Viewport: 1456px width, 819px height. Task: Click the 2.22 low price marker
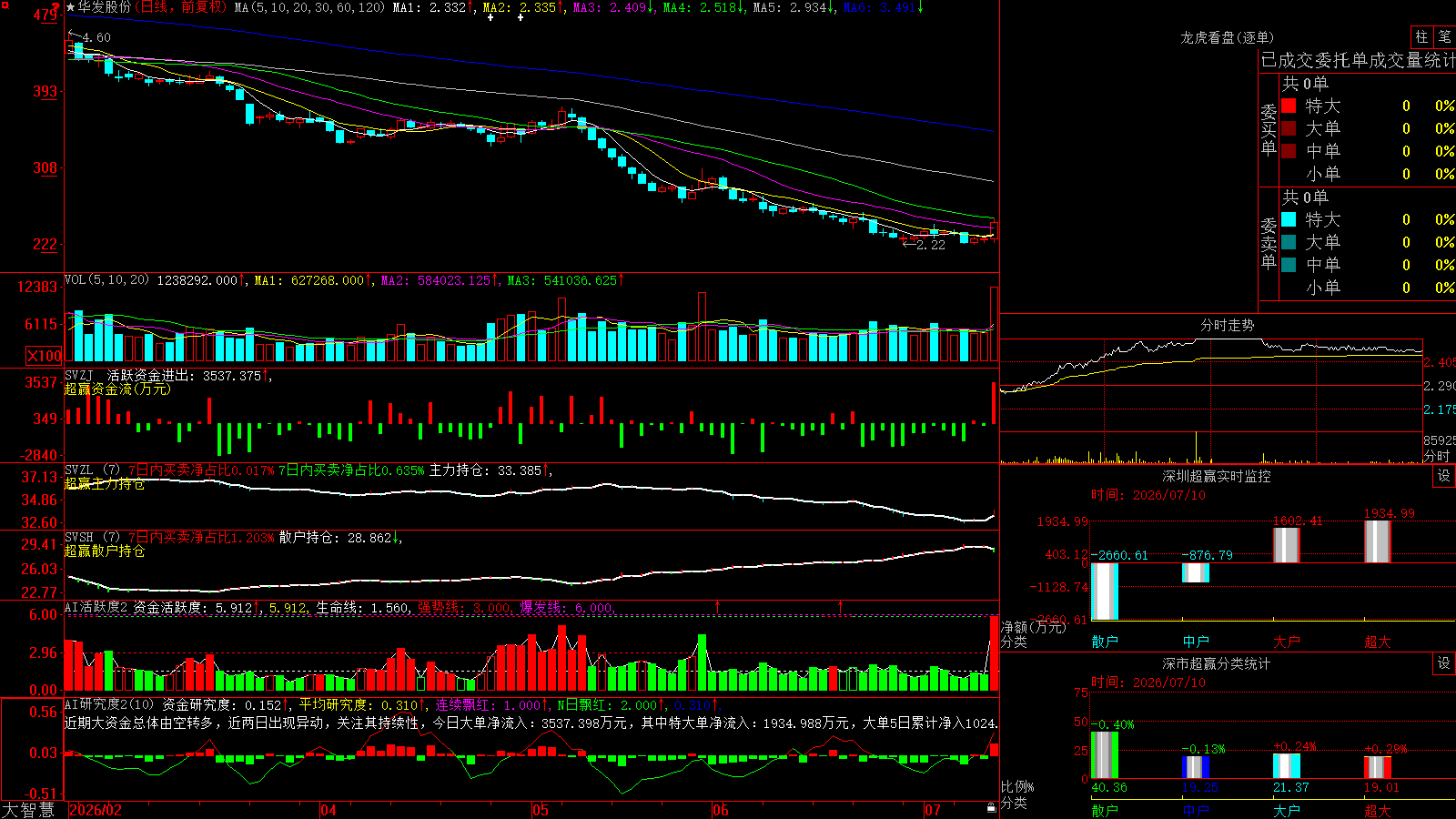click(931, 245)
